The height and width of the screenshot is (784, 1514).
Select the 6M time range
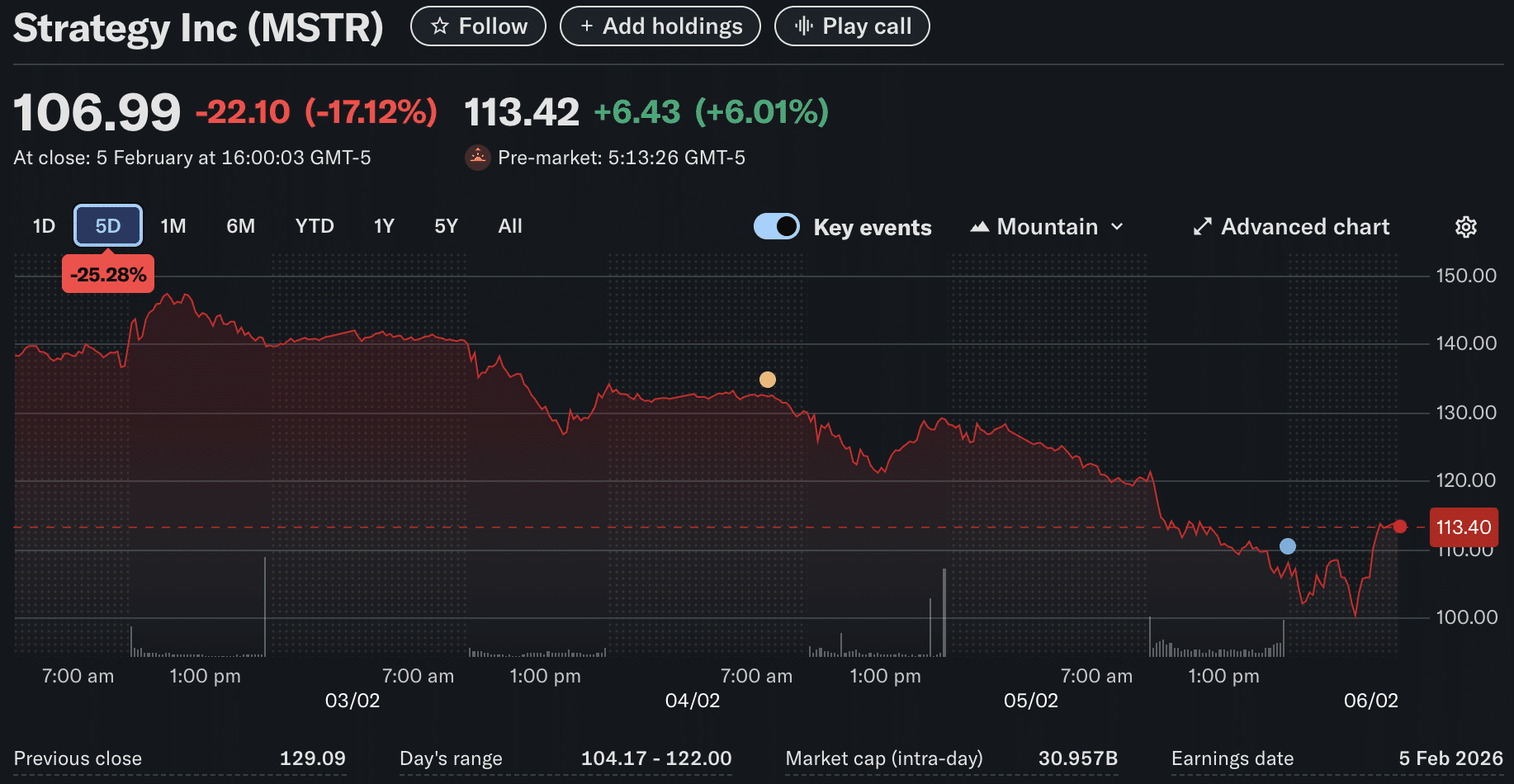[x=241, y=226]
